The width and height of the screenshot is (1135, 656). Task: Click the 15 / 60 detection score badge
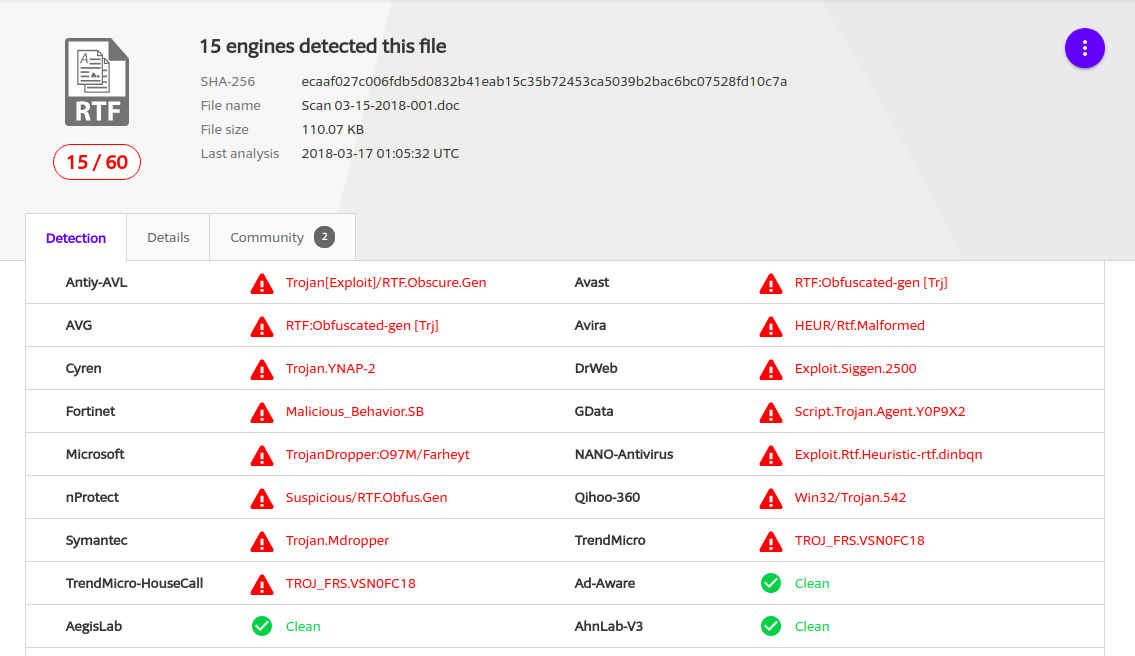click(97, 162)
